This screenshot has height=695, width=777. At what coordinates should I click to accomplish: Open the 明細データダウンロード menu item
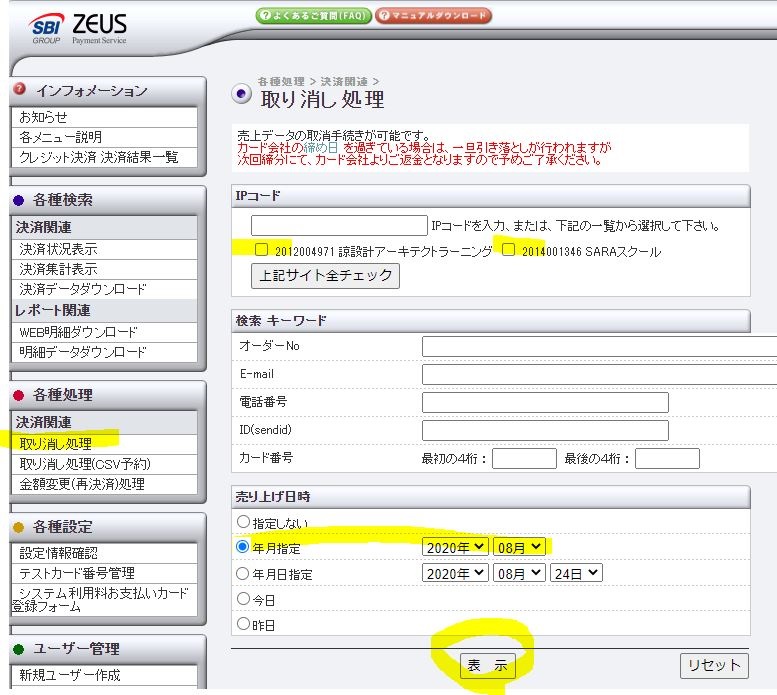click(x=83, y=352)
